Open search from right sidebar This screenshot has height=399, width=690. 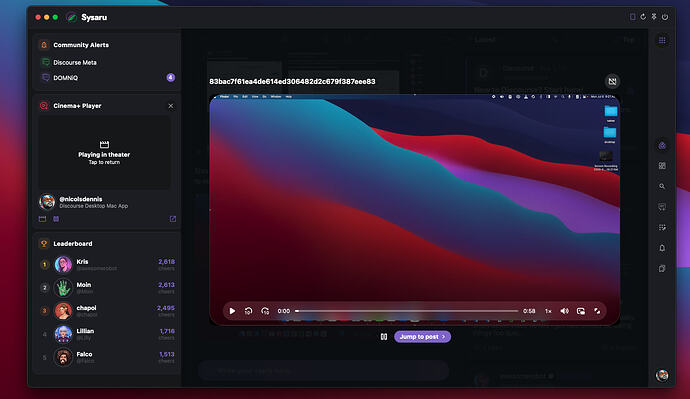(662, 187)
